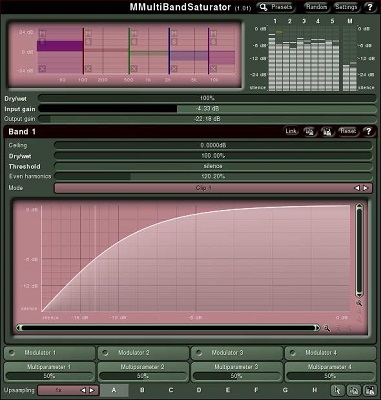
Task: Switch to preset slot F
Action: (256, 390)
